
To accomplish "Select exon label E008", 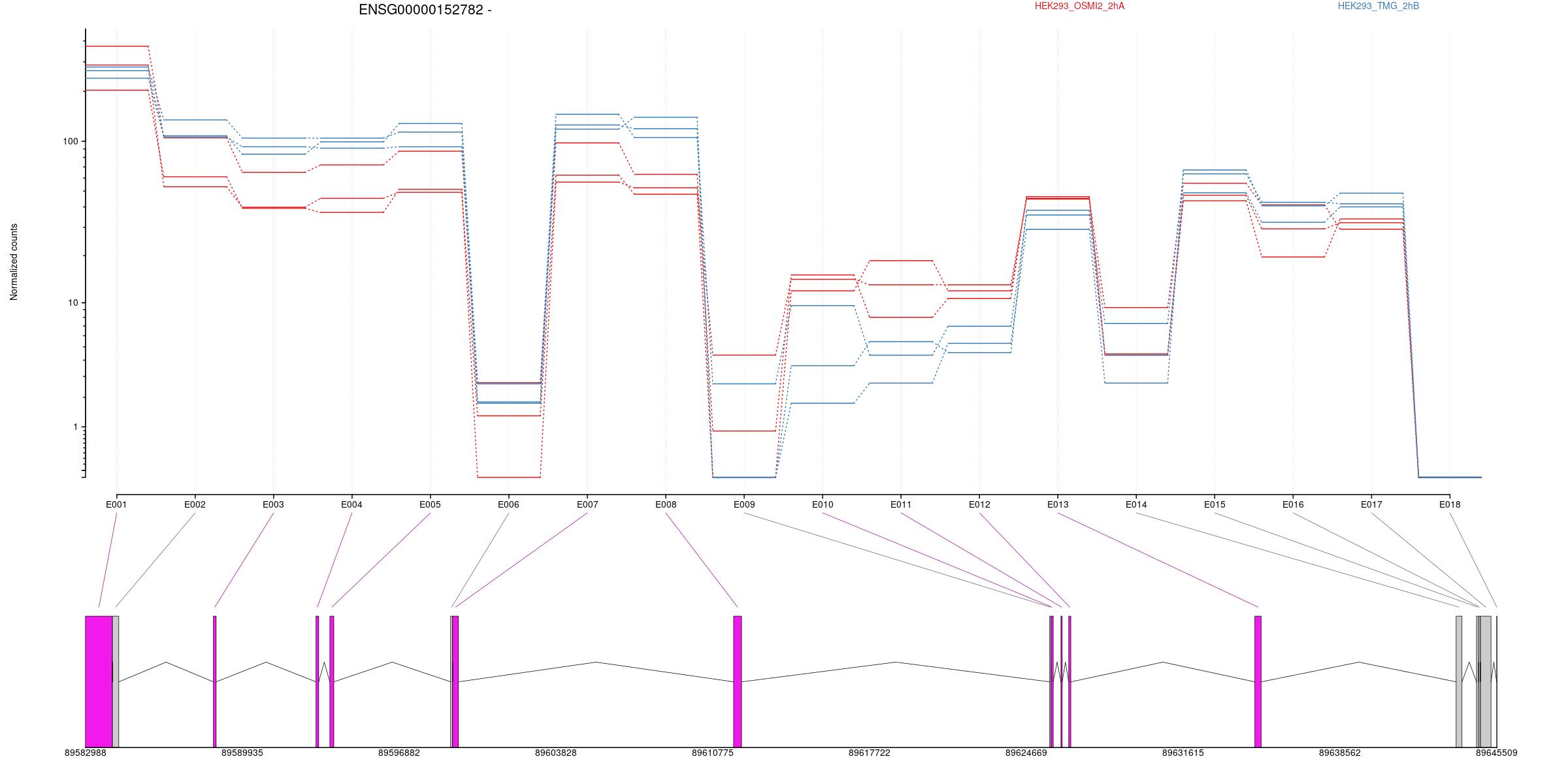I will coord(666,504).
